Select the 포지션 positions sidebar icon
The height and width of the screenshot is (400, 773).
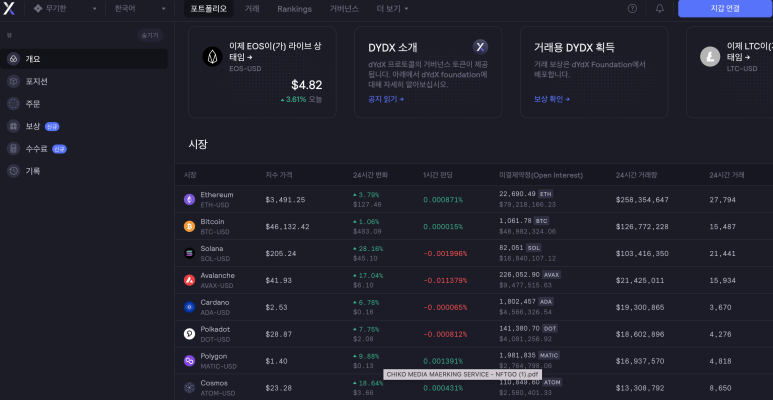click(x=13, y=81)
